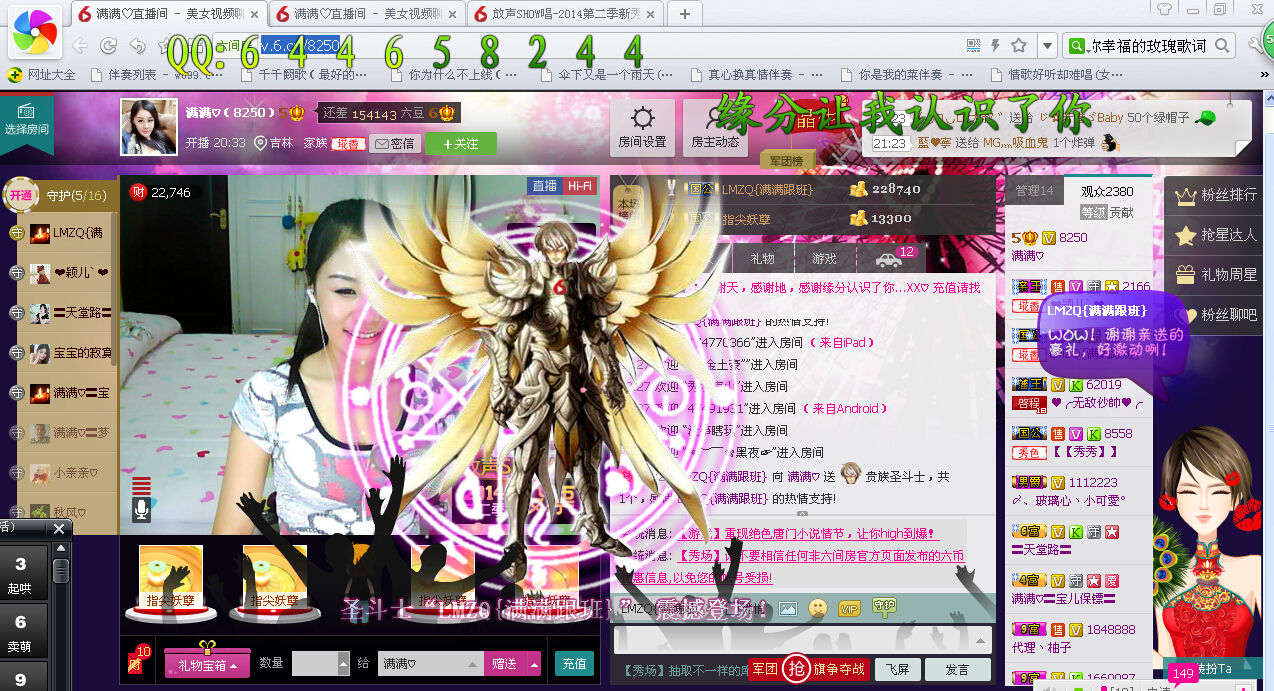Click the 充值 recharge button

(x=574, y=663)
